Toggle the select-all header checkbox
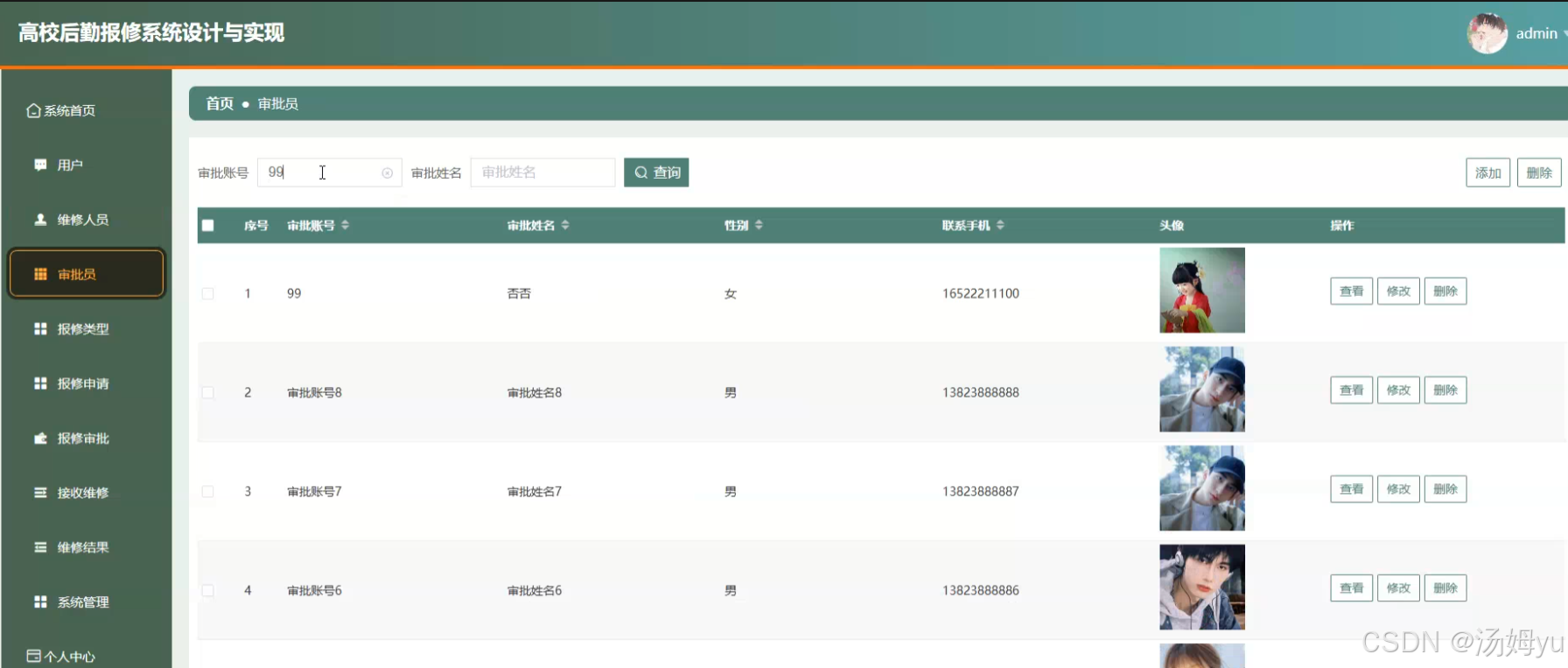Screen dimensions: 1568x668 pyautogui.click(x=207, y=225)
